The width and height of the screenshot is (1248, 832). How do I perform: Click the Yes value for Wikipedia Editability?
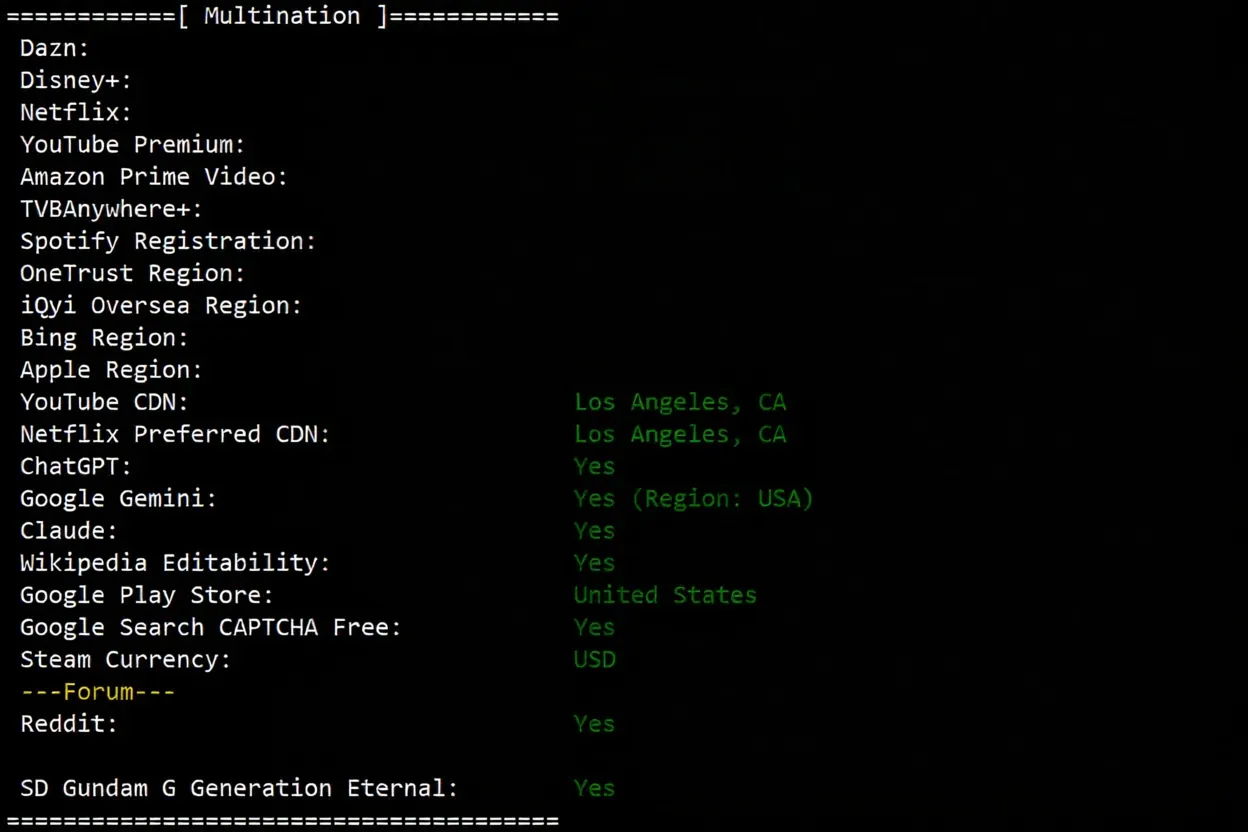594,563
